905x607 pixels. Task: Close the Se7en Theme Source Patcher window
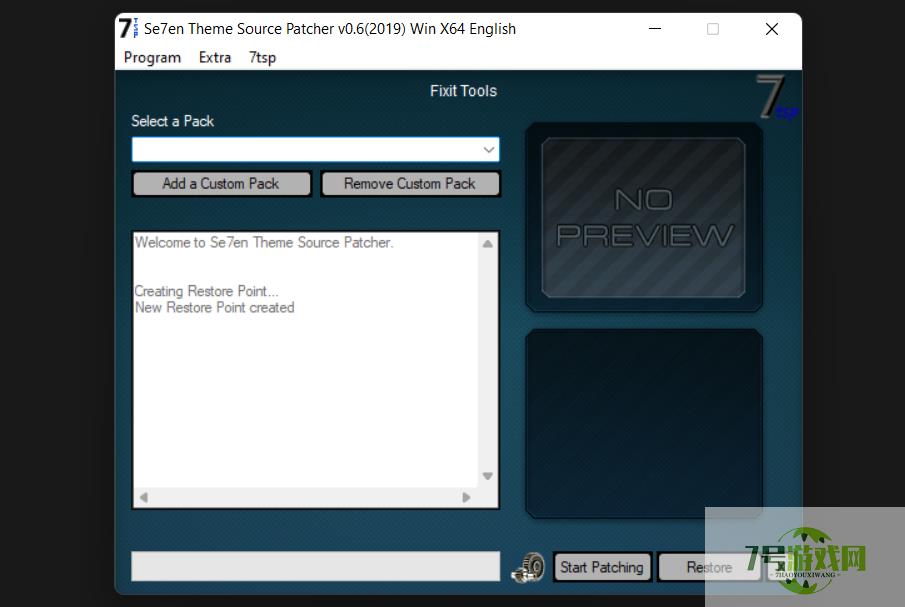772,29
